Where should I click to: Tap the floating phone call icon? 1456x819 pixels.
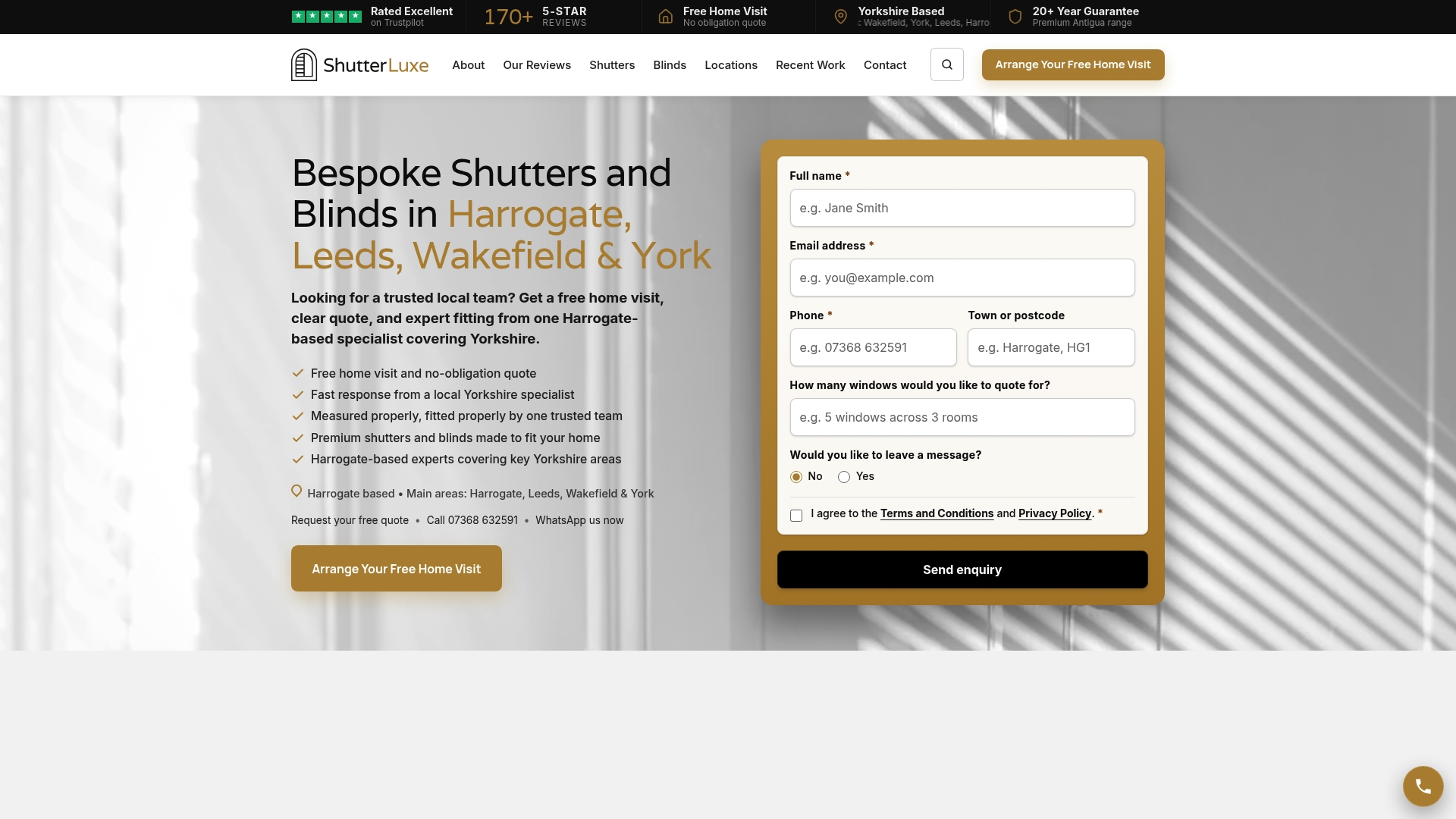[1423, 786]
